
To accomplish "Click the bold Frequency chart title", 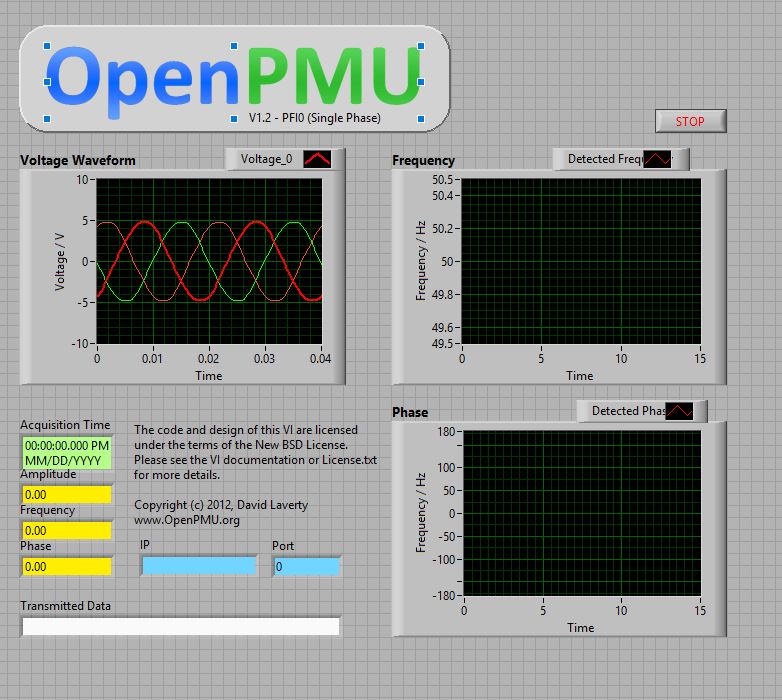I will click(x=423, y=161).
